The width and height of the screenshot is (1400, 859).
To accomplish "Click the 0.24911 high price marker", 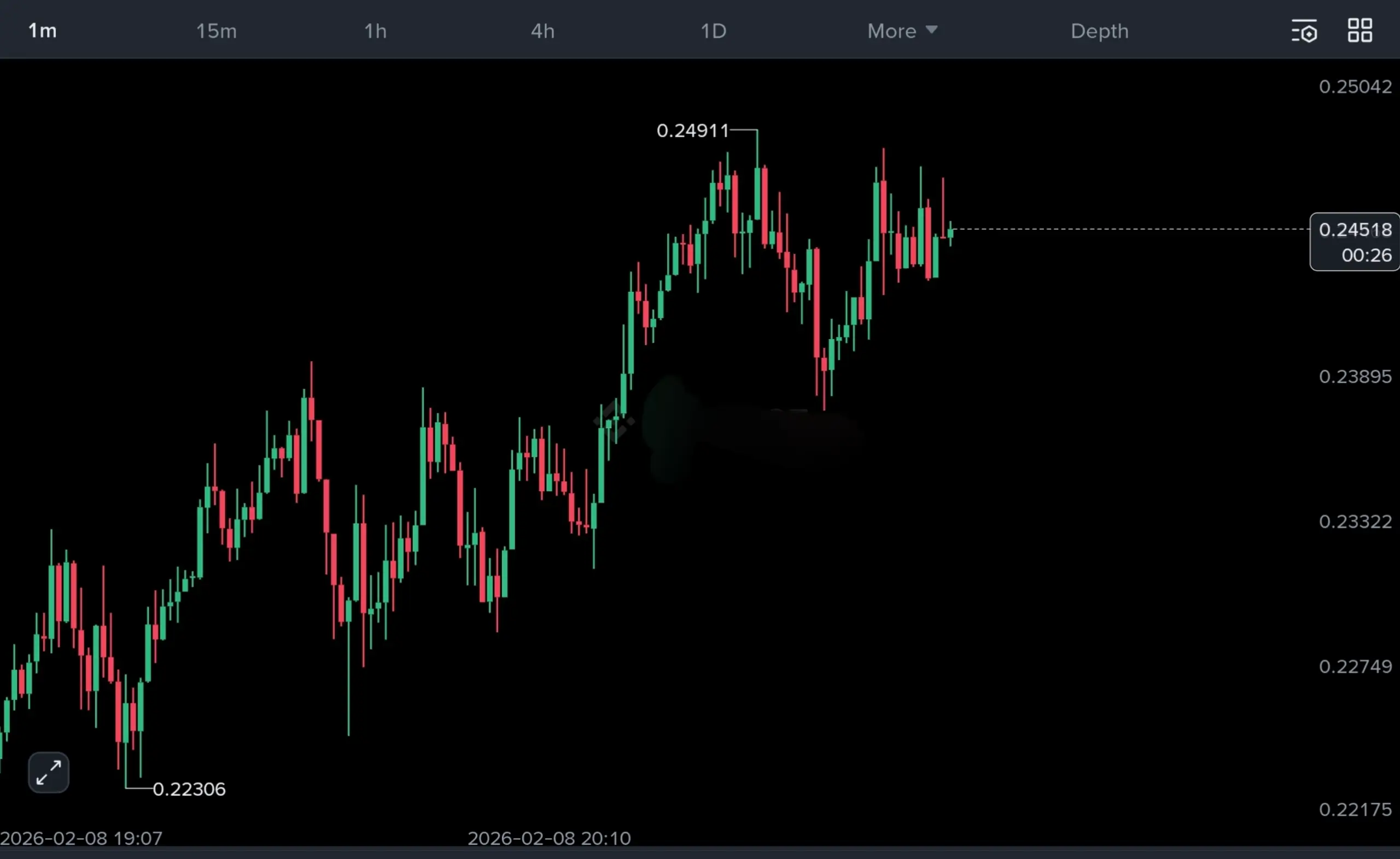I will coord(692,131).
